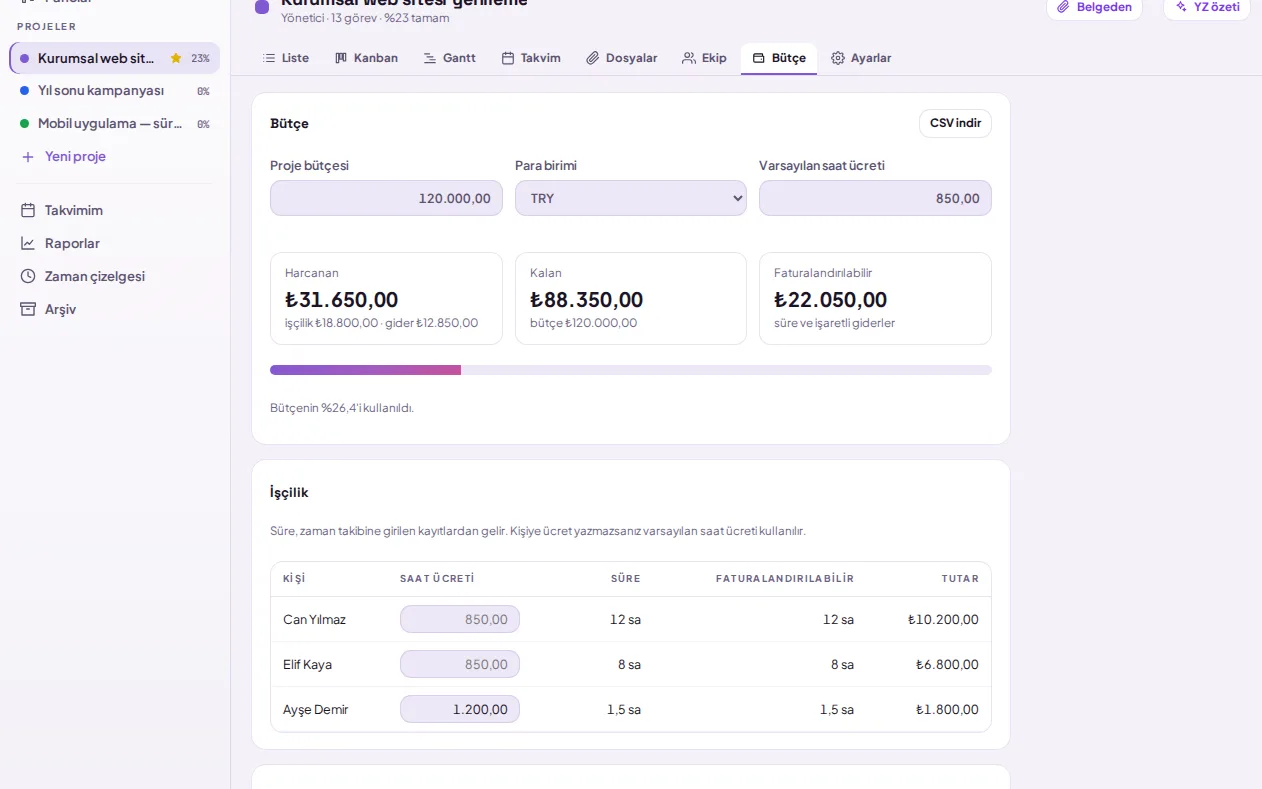Image resolution: width=1262 pixels, height=789 pixels.
Task: Click the paperclip icon in Dosyalar tab
Action: pyautogui.click(x=593, y=58)
